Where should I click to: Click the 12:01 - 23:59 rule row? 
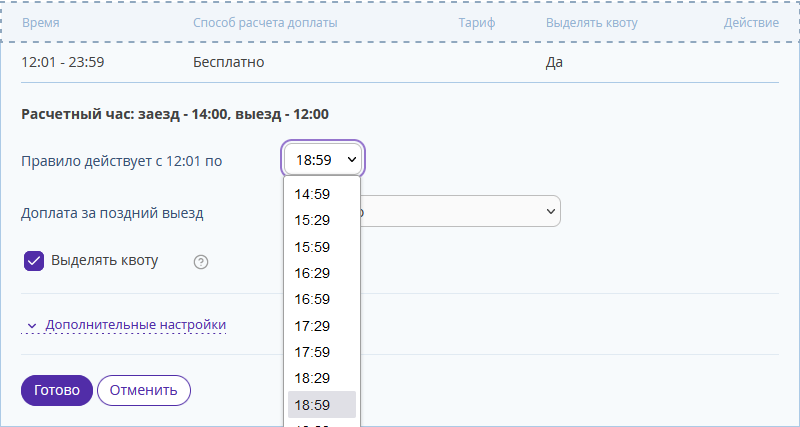tap(400, 63)
